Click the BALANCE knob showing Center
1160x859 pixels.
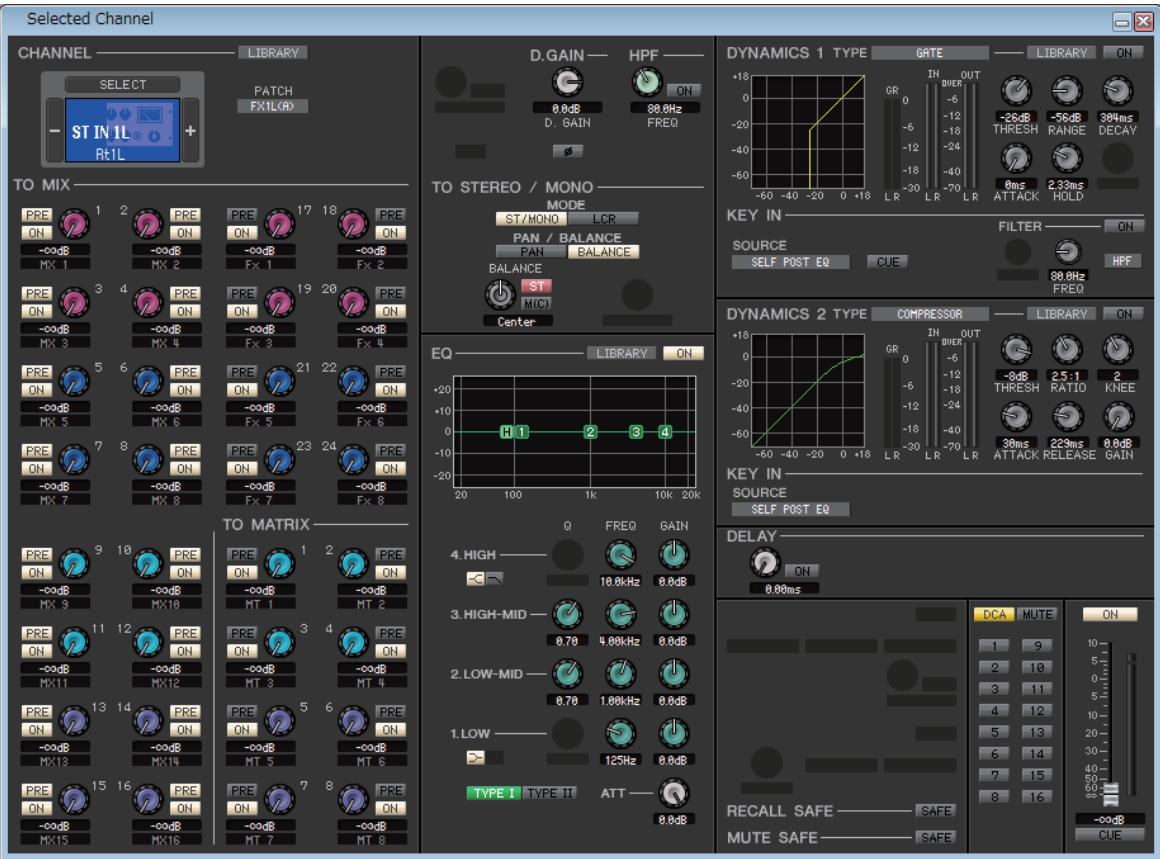(500, 294)
